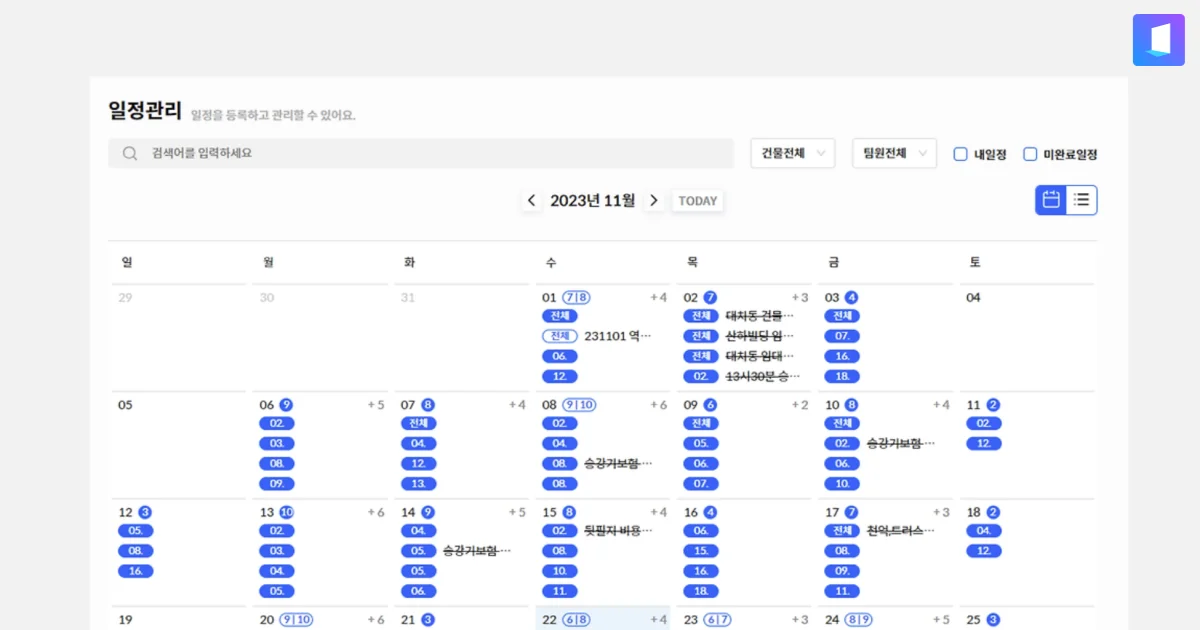Enable the 내일정 checkbox
This screenshot has width=1200, height=630.
pyautogui.click(x=960, y=154)
